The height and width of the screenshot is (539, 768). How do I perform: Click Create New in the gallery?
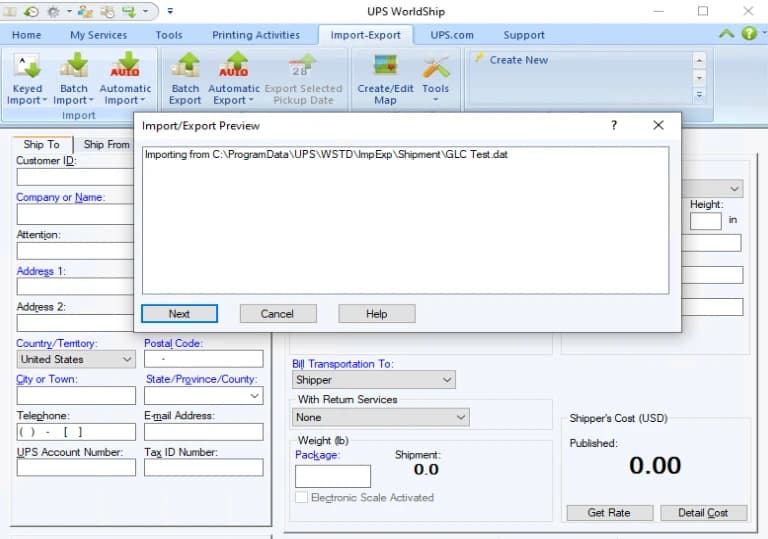tap(518, 60)
